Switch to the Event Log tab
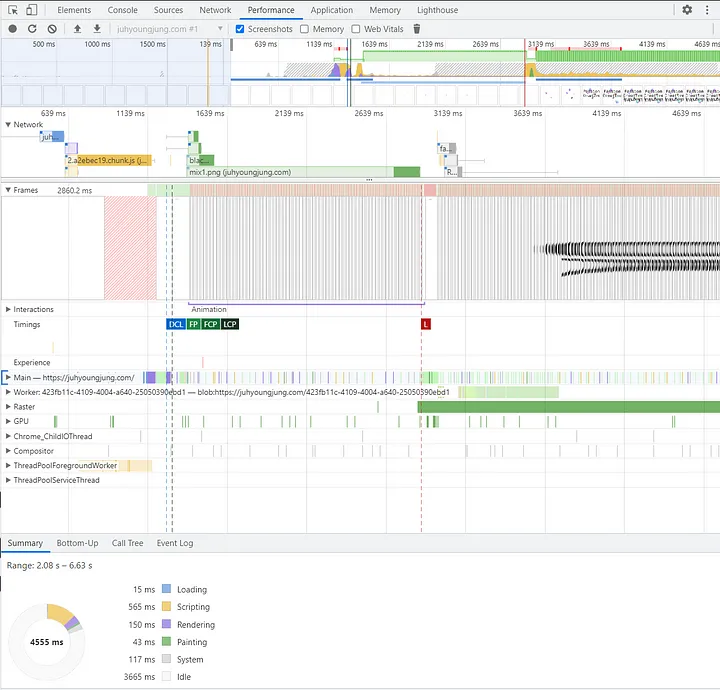 tap(174, 543)
